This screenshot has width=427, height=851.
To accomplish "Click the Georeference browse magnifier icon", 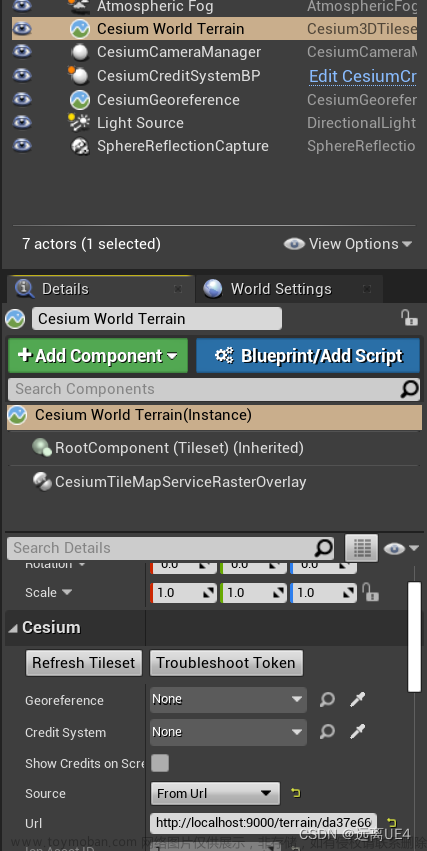I will point(327,700).
